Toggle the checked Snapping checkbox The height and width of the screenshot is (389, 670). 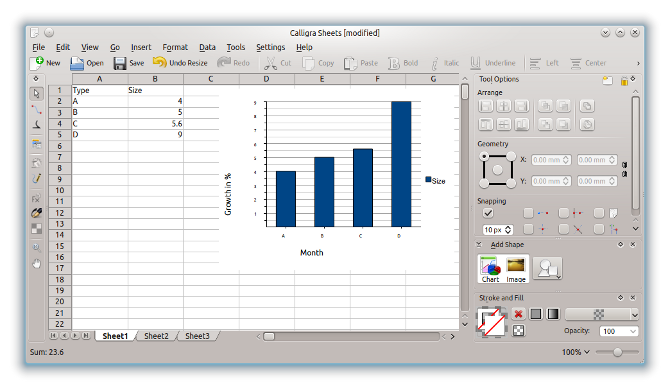click(488, 213)
